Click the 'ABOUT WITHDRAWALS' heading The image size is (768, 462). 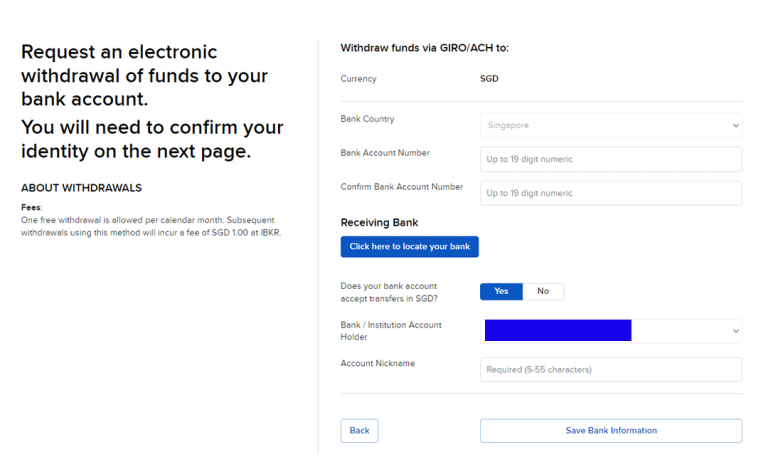(81, 187)
